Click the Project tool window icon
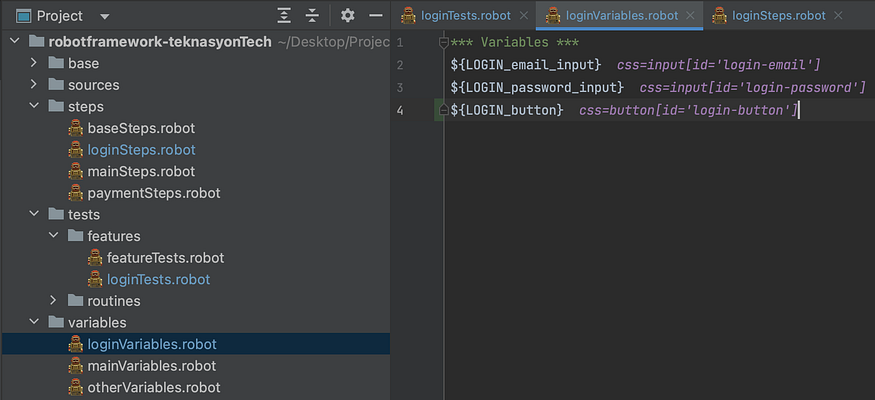Image resolution: width=875 pixels, height=400 pixels. pos(23,16)
